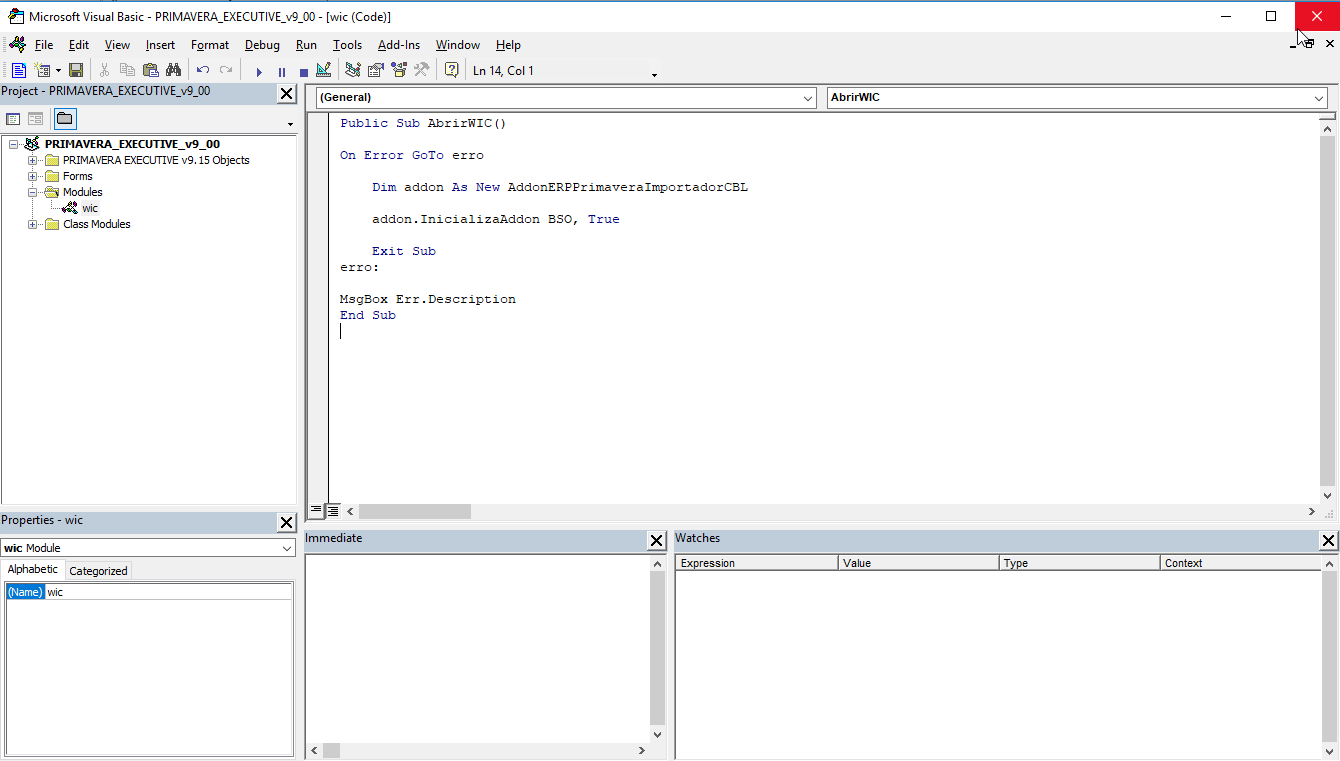This screenshot has height=761, width=1340.
Task: Switch to Full Module View button
Action: click(x=333, y=511)
